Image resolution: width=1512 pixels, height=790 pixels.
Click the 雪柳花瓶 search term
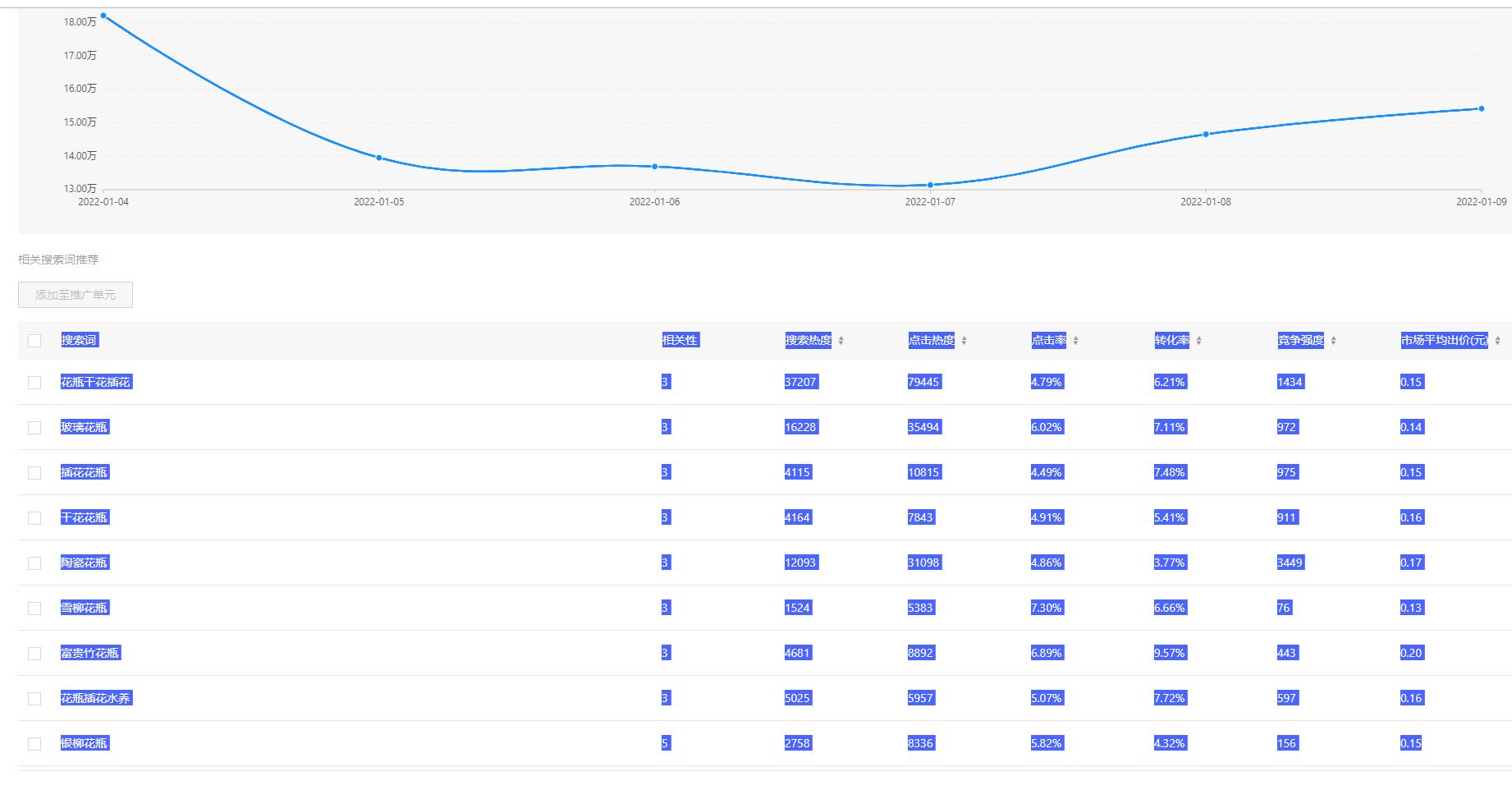pos(85,608)
